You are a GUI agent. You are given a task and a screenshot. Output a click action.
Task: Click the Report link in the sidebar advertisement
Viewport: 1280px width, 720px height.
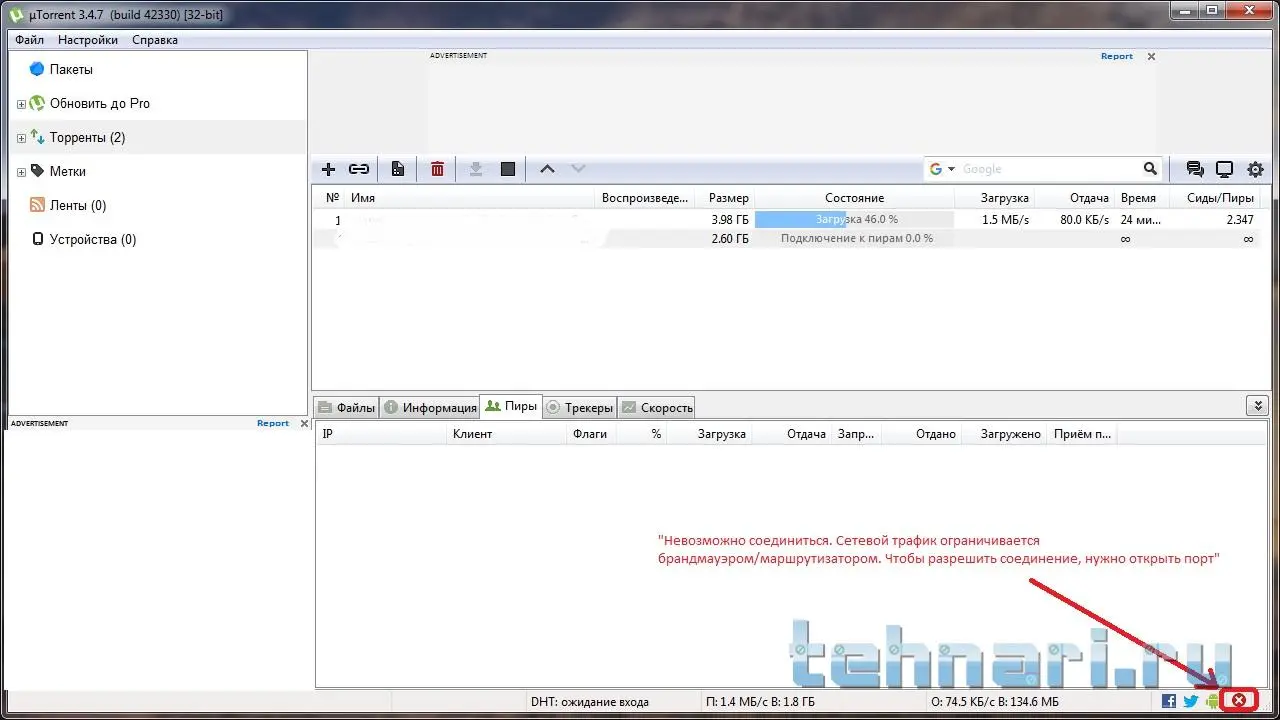[x=273, y=423]
